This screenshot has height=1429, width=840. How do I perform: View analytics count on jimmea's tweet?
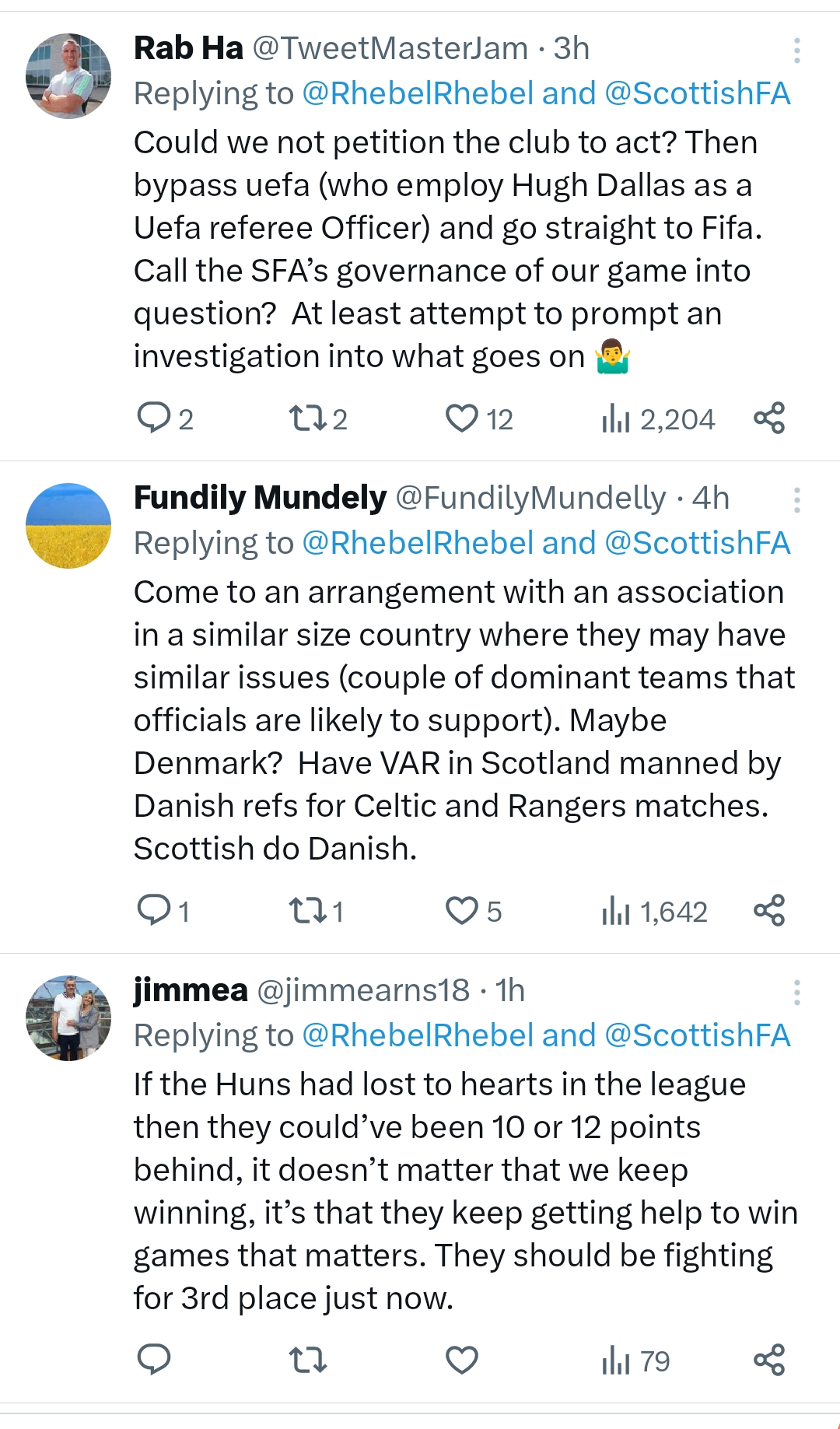tap(635, 1361)
